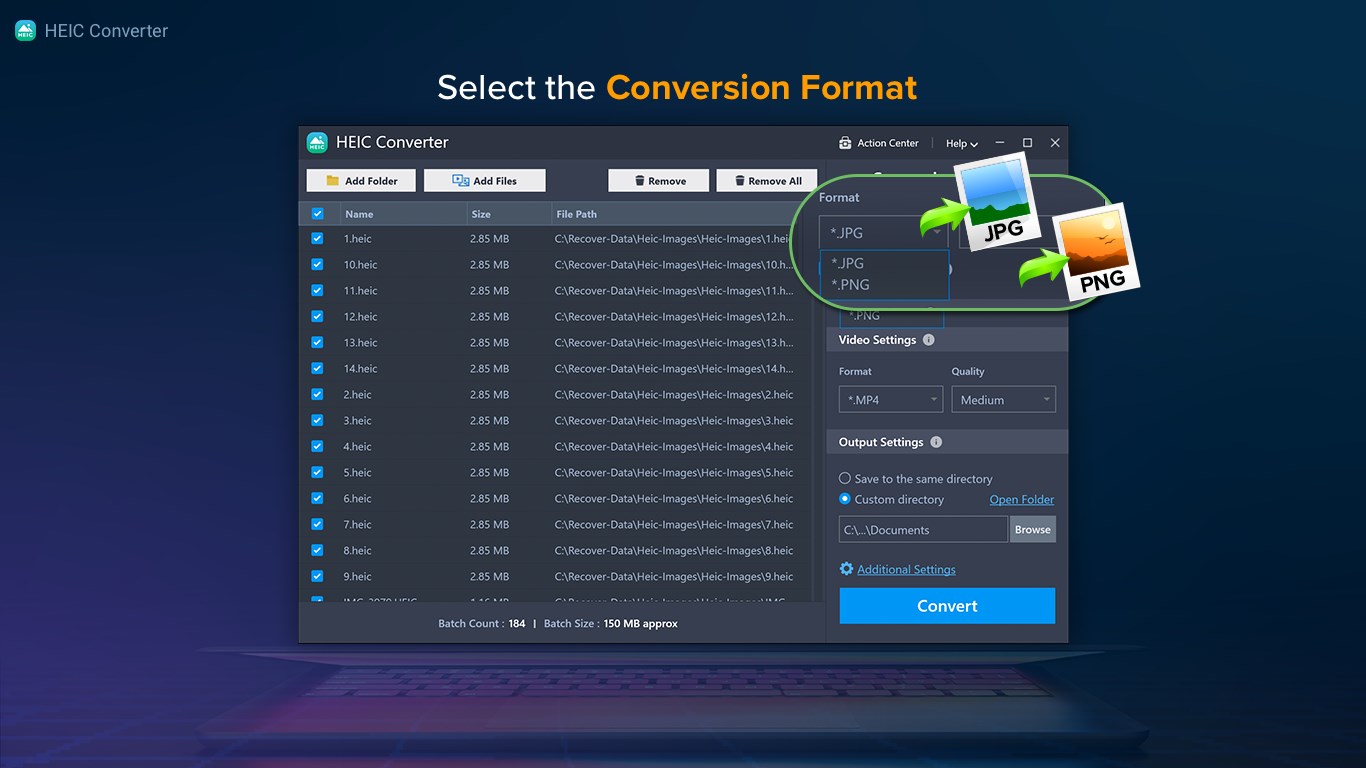
Task: Uncheck the checkbox for 10.heic
Action: 317,264
